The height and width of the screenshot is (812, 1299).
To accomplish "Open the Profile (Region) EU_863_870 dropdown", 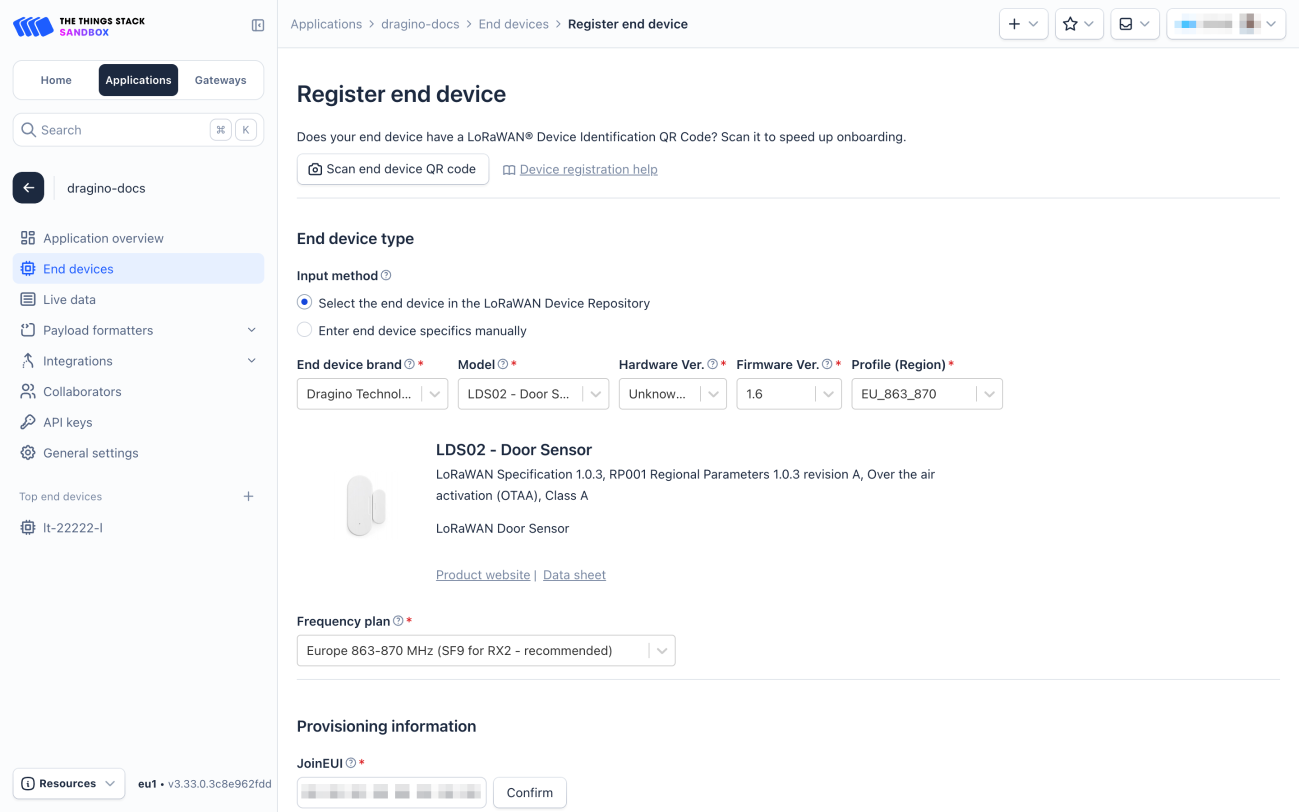I will click(927, 394).
